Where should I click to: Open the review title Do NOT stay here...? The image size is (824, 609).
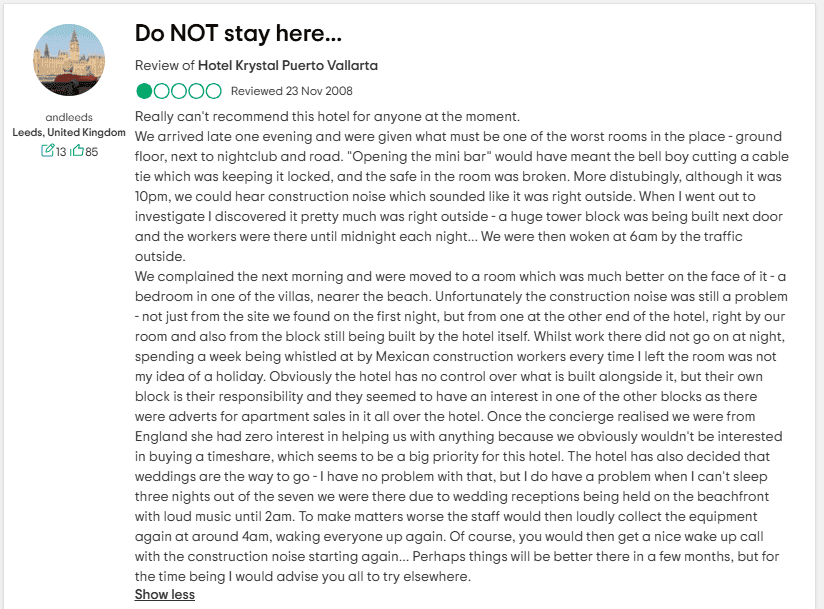coord(238,33)
